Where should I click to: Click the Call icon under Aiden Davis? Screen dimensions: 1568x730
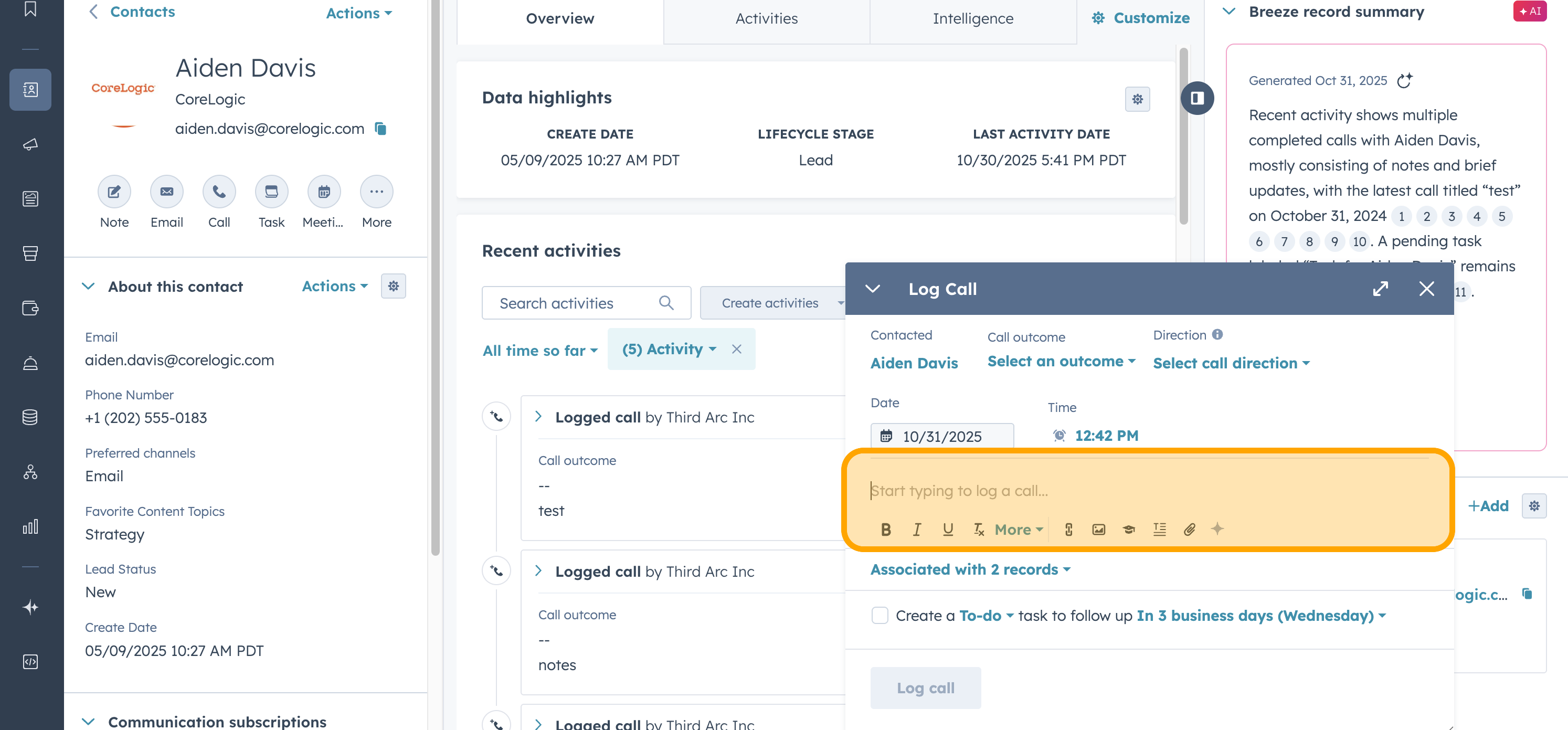tap(218, 192)
